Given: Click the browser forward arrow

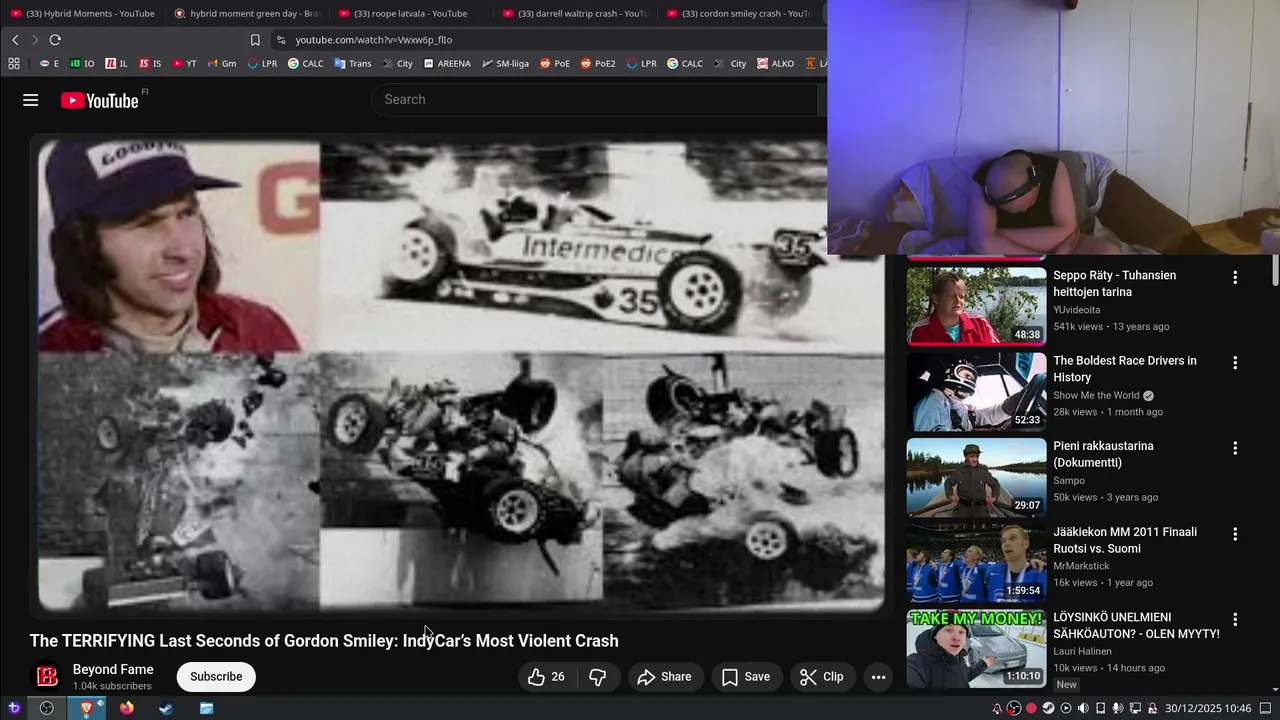Looking at the screenshot, I should point(35,40).
